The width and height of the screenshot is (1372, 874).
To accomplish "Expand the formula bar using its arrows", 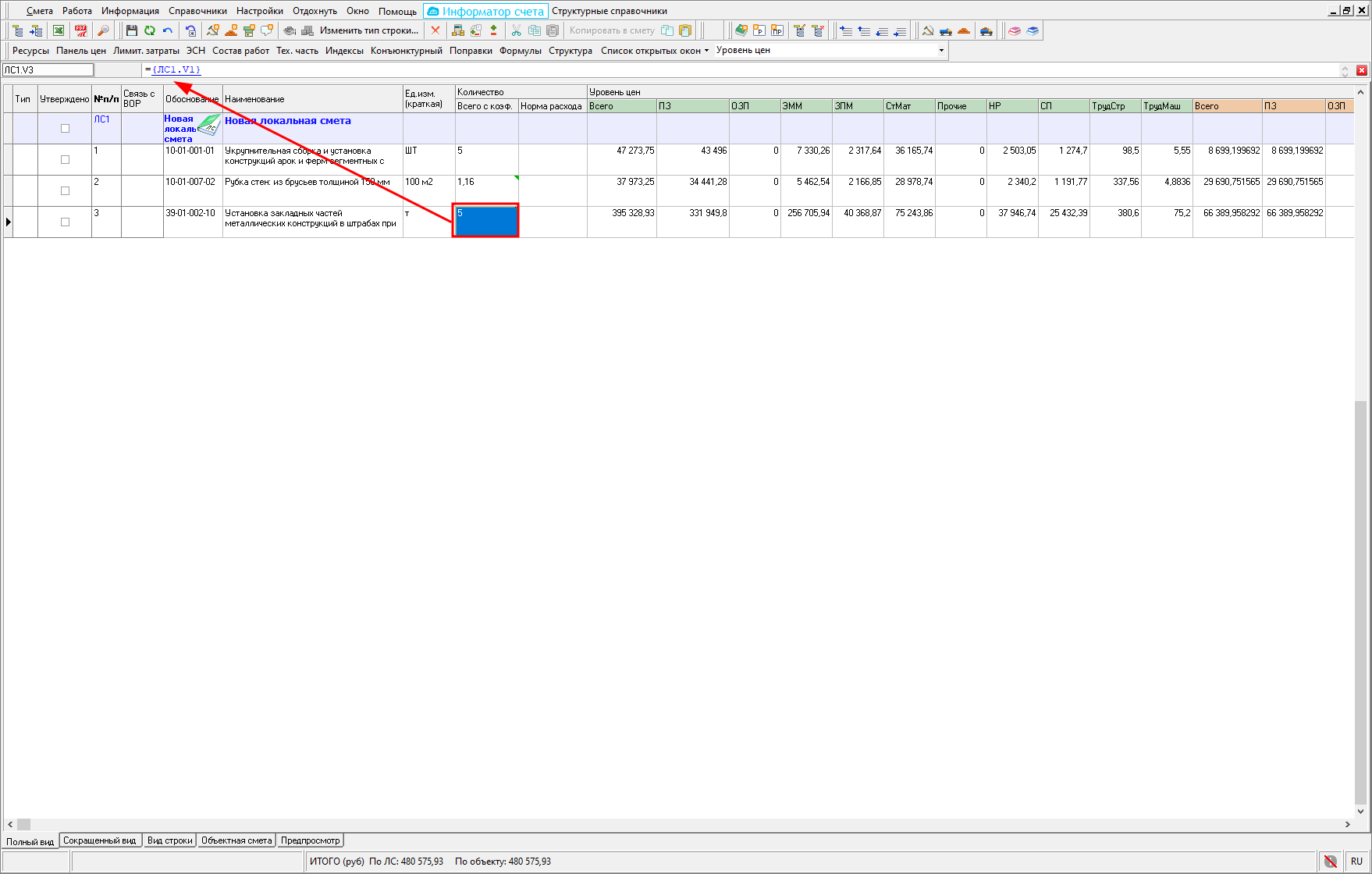I will pos(1345,70).
